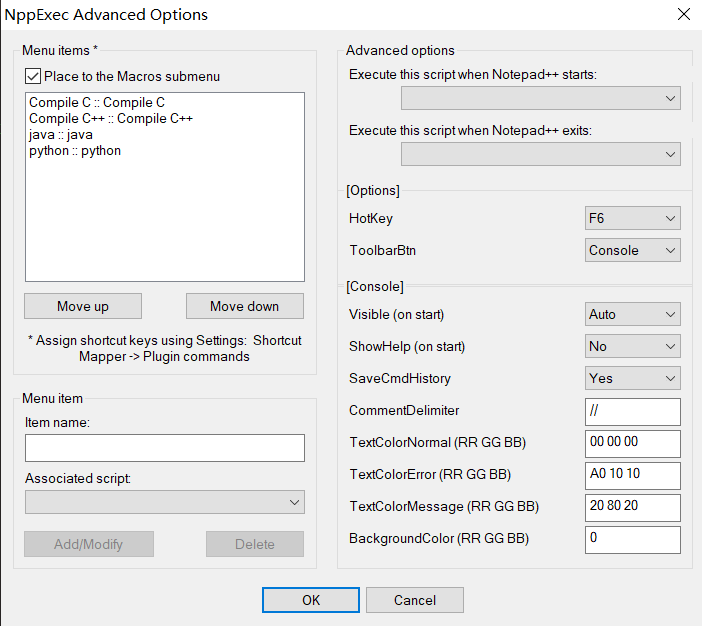This screenshot has width=702, height=626.
Task: Expand script on Notepad++ exits dropdown
Action: (x=540, y=154)
